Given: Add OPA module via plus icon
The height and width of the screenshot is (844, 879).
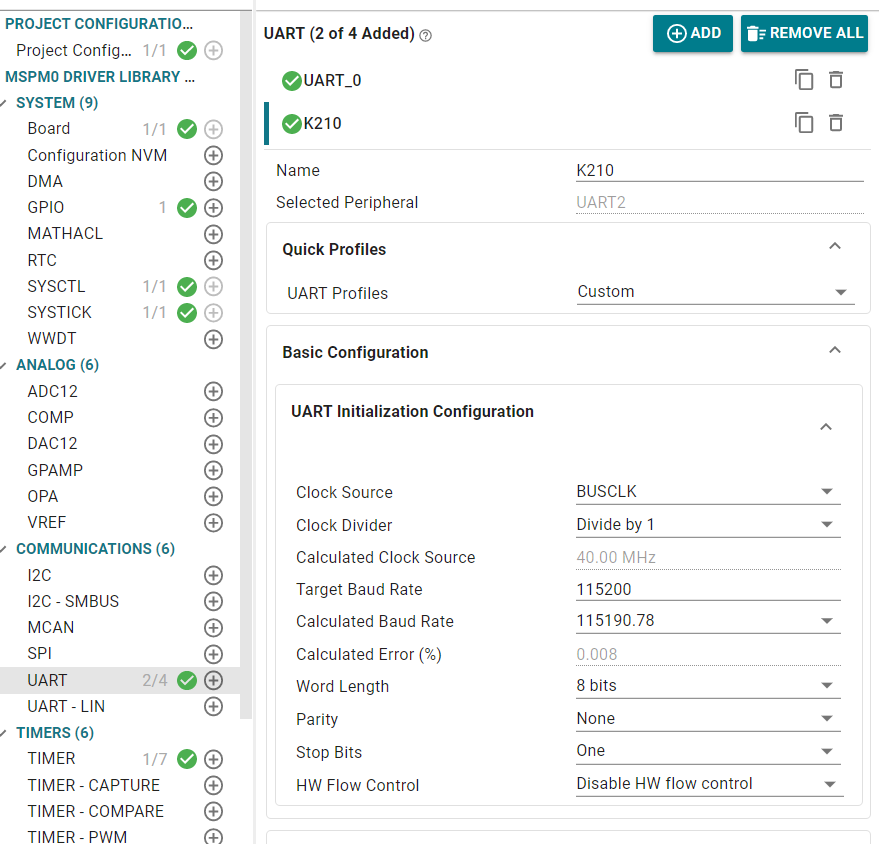Looking at the screenshot, I should tap(213, 496).
